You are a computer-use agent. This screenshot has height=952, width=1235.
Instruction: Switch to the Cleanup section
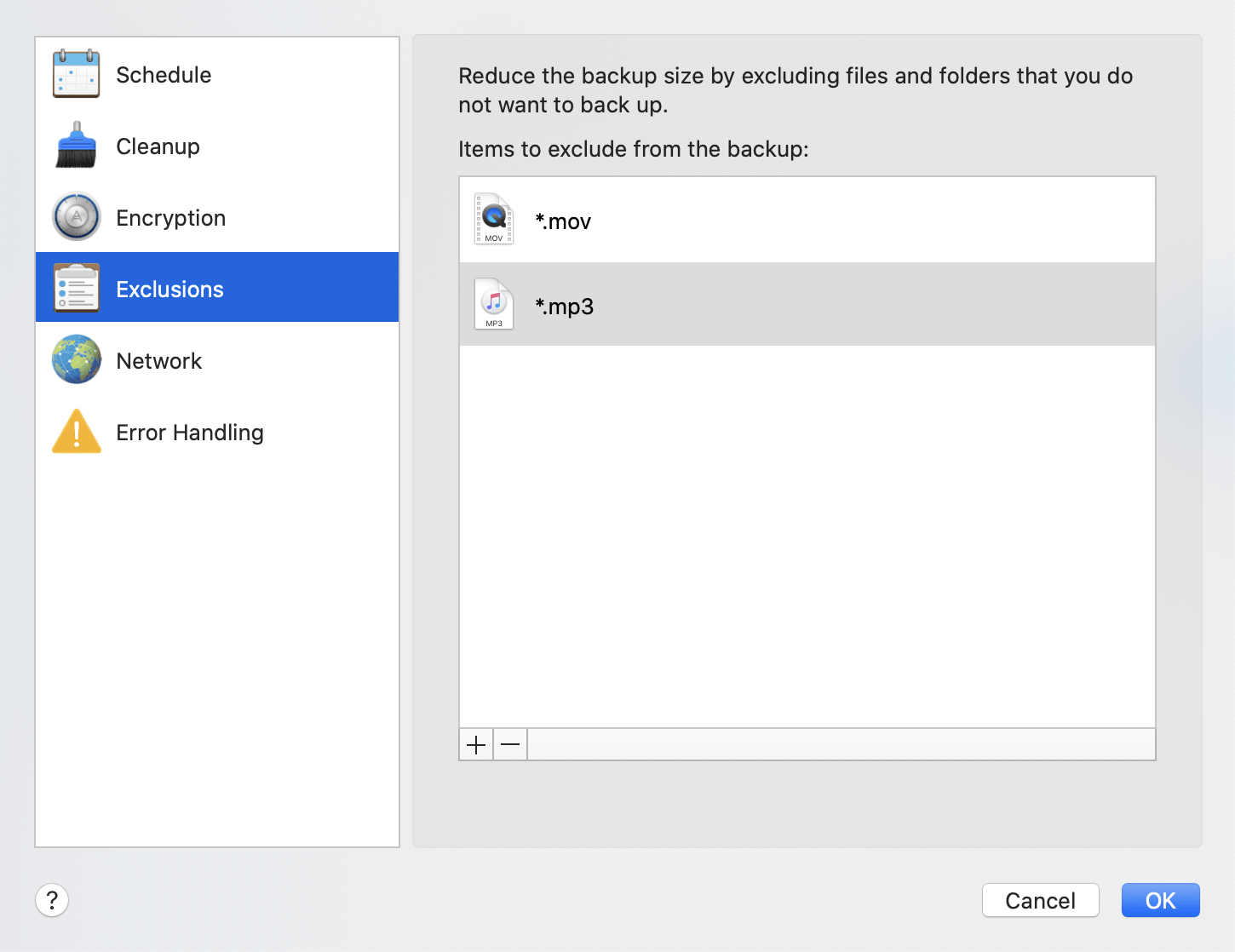158,146
